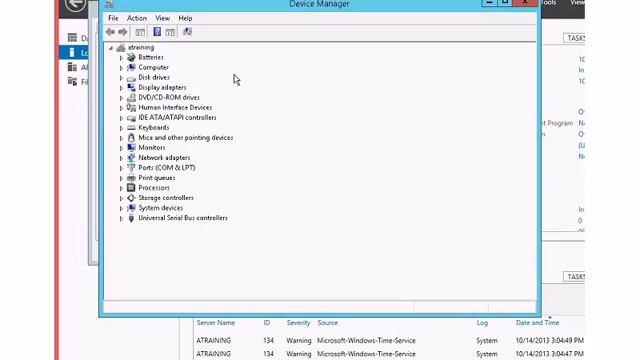This screenshot has height=360, width=640.
Task: Select the IDE ATA/ATAPI controllers icon
Action: coord(131,118)
